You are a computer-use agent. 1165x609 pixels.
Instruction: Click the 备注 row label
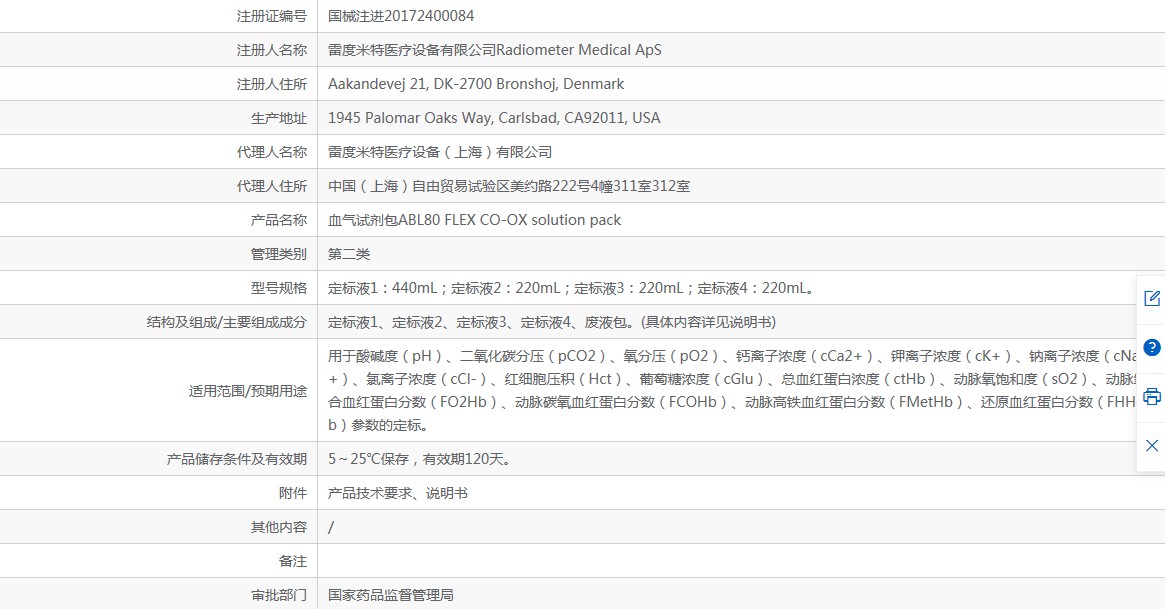[x=293, y=561]
